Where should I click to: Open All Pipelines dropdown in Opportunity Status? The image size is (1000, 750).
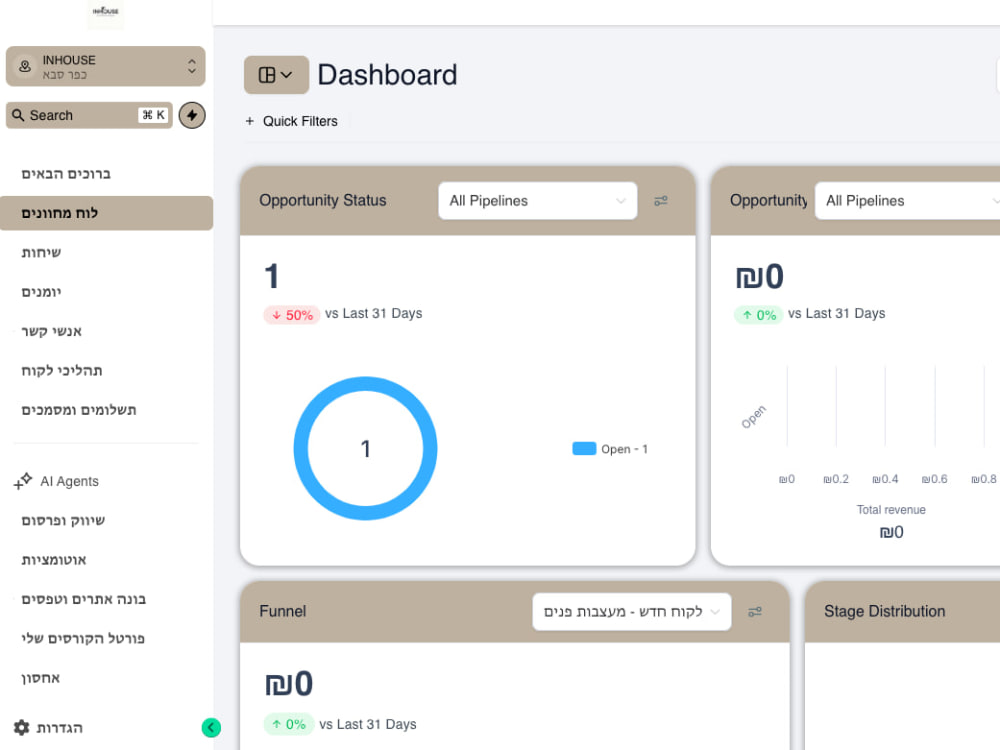coord(538,201)
